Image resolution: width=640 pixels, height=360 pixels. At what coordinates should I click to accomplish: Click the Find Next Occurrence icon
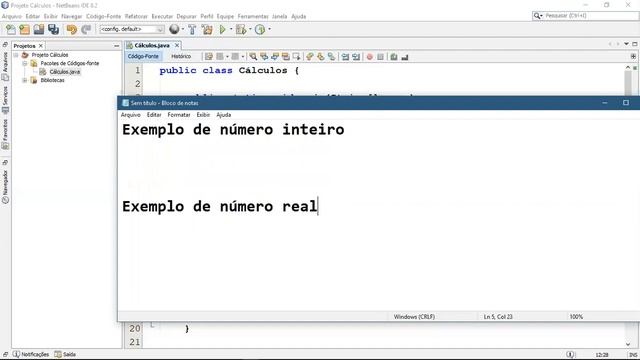(275, 57)
